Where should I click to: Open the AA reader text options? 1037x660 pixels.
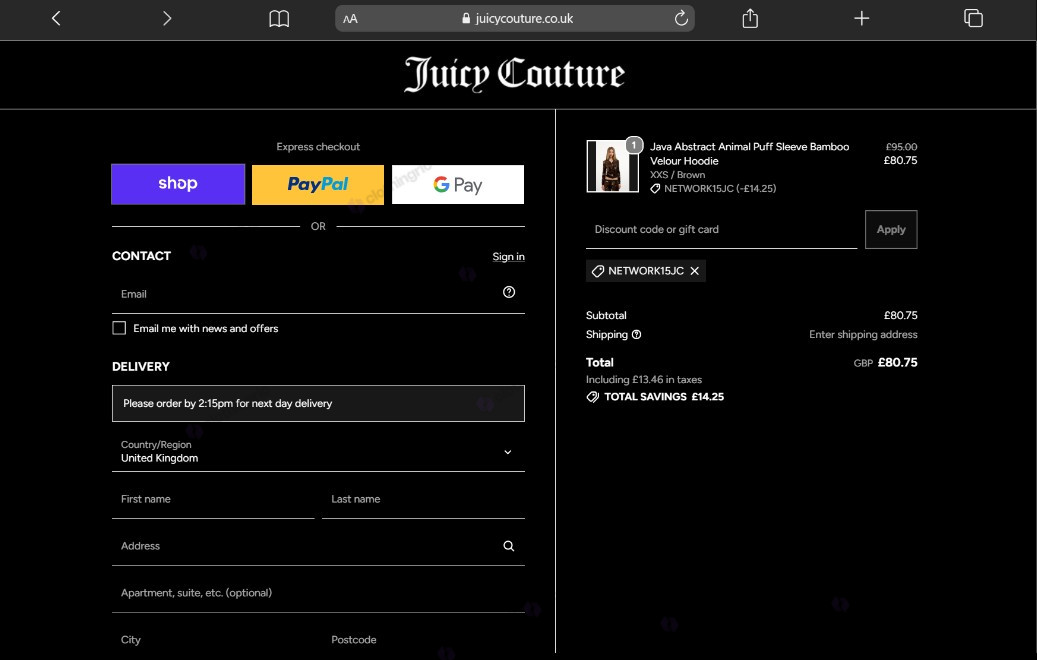(x=351, y=19)
